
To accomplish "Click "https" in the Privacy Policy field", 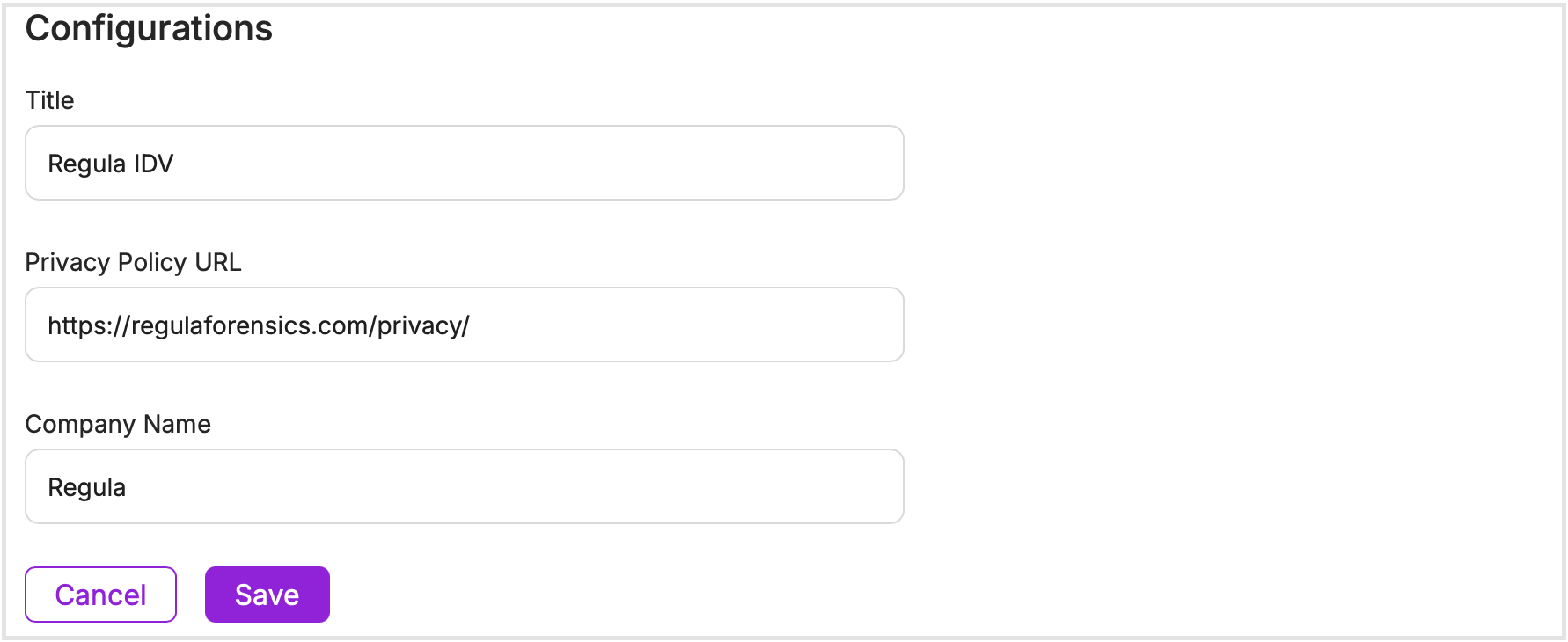I will click(x=76, y=325).
